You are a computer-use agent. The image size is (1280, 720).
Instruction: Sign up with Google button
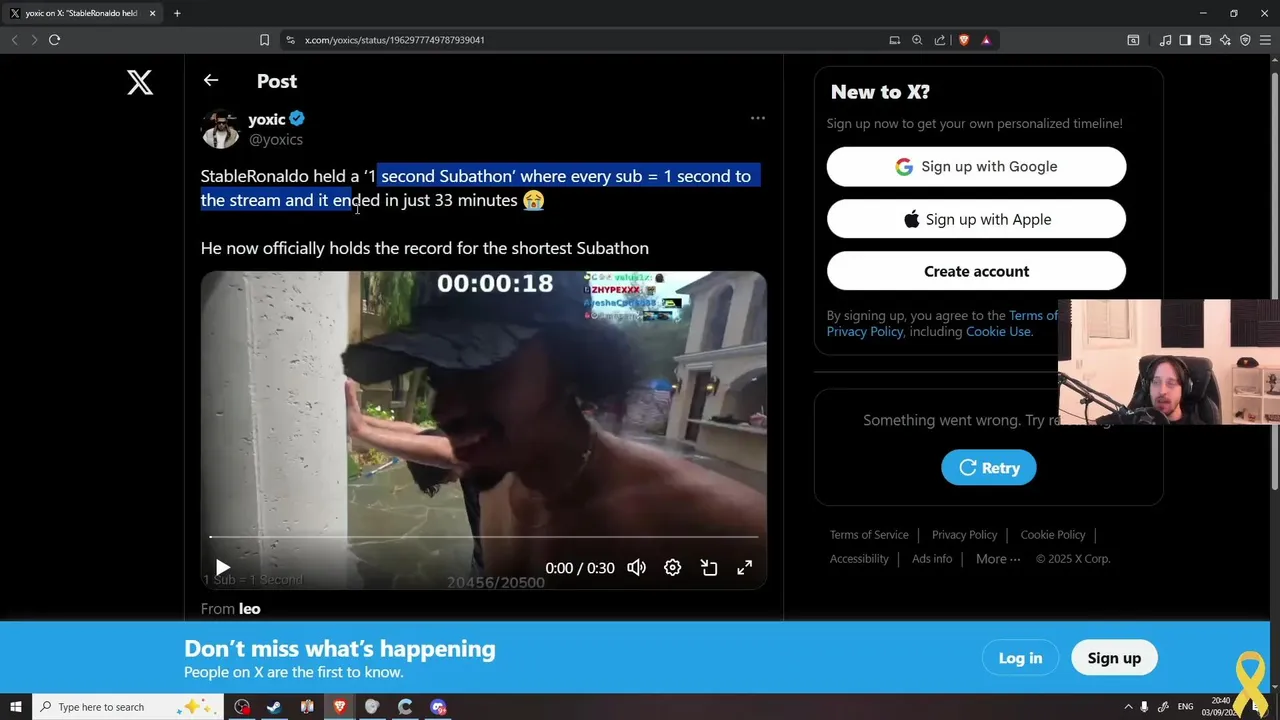[x=976, y=167]
